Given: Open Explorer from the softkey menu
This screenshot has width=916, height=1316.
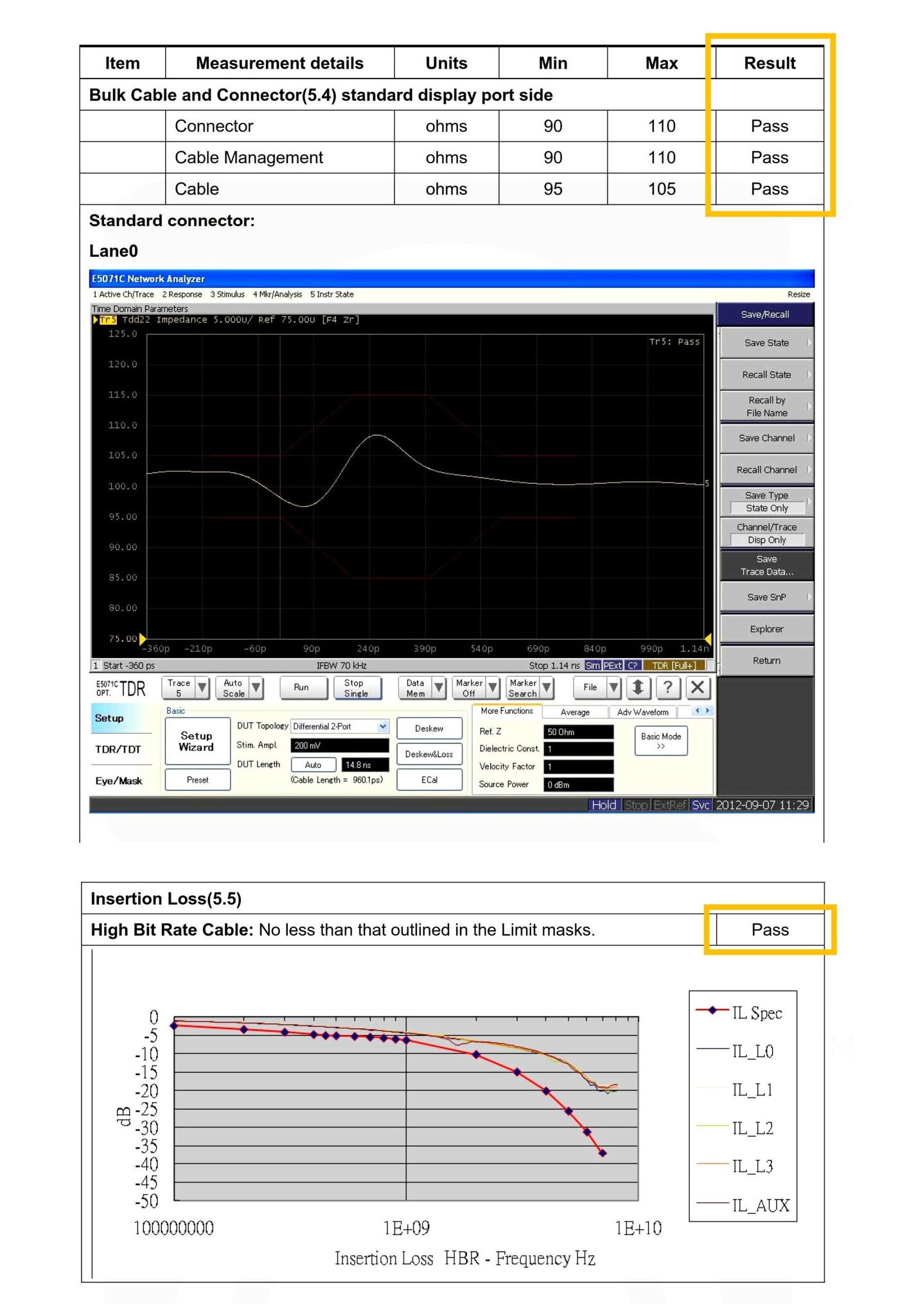Looking at the screenshot, I should [x=766, y=629].
